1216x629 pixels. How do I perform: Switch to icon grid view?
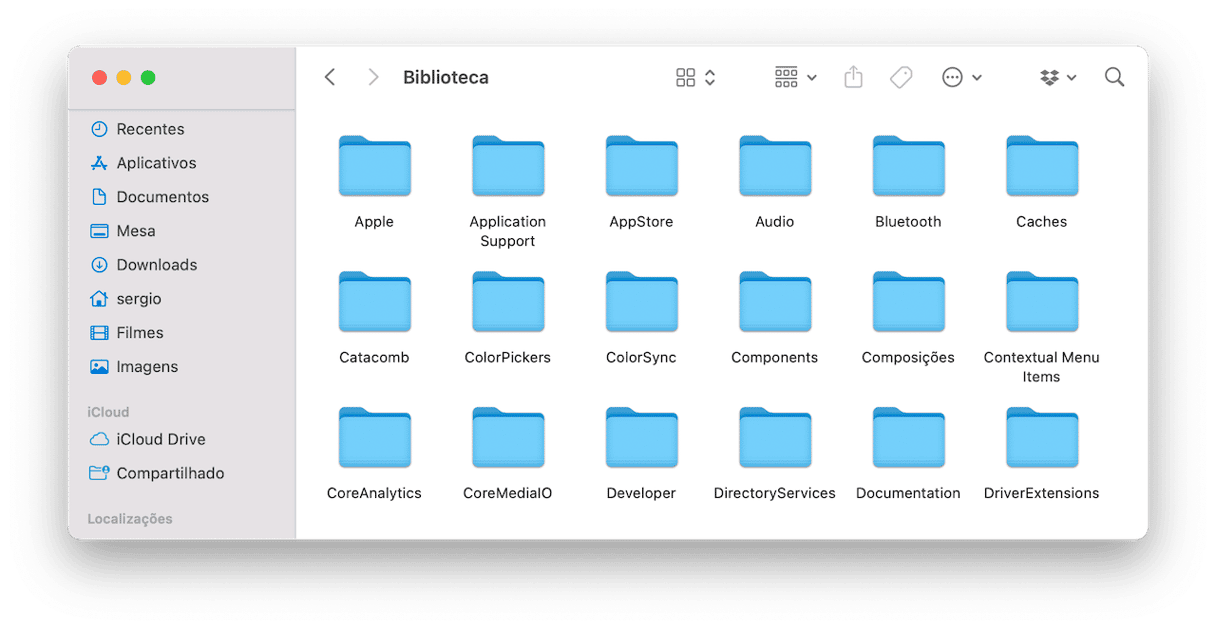[x=685, y=77]
